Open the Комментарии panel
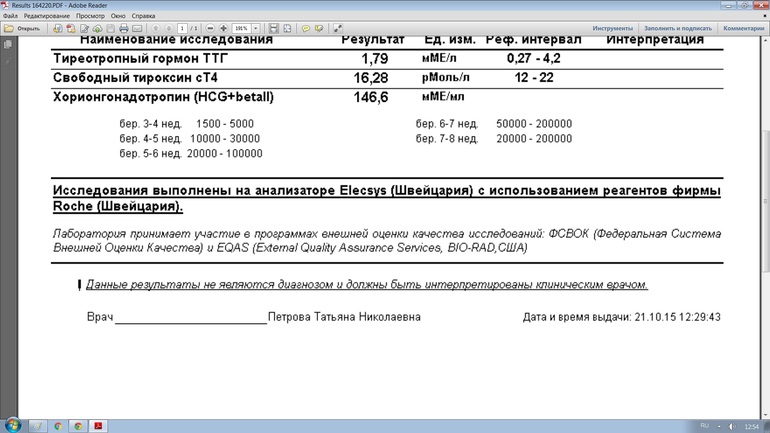The height and width of the screenshot is (433, 770). click(743, 29)
